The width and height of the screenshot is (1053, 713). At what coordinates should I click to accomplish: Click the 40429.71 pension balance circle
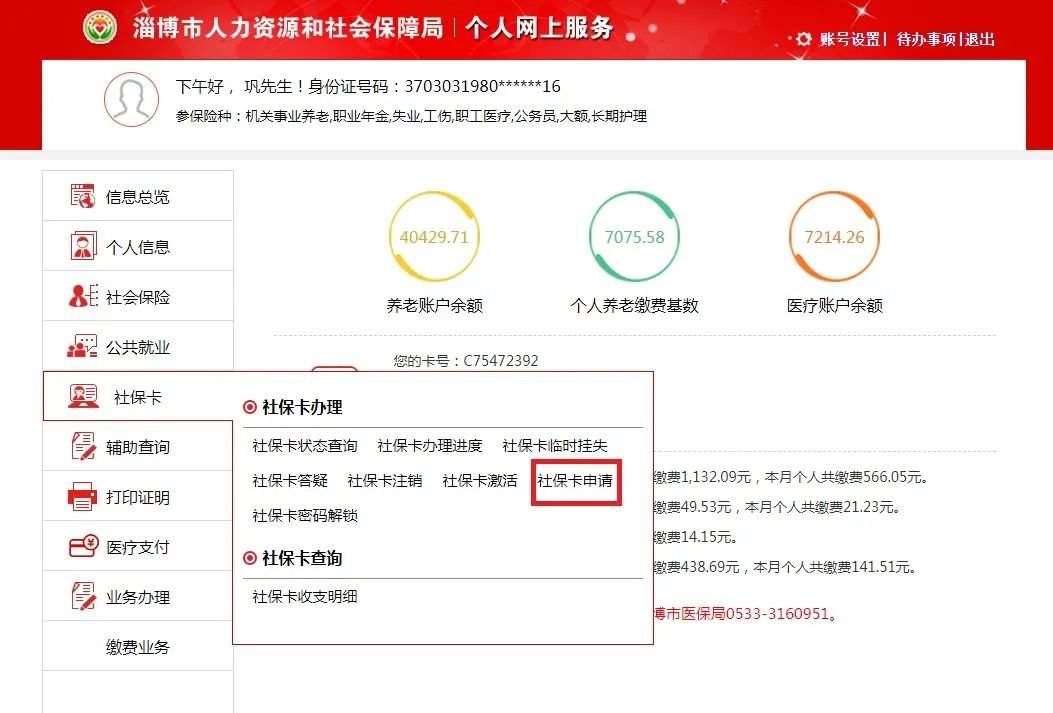point(434,236)
